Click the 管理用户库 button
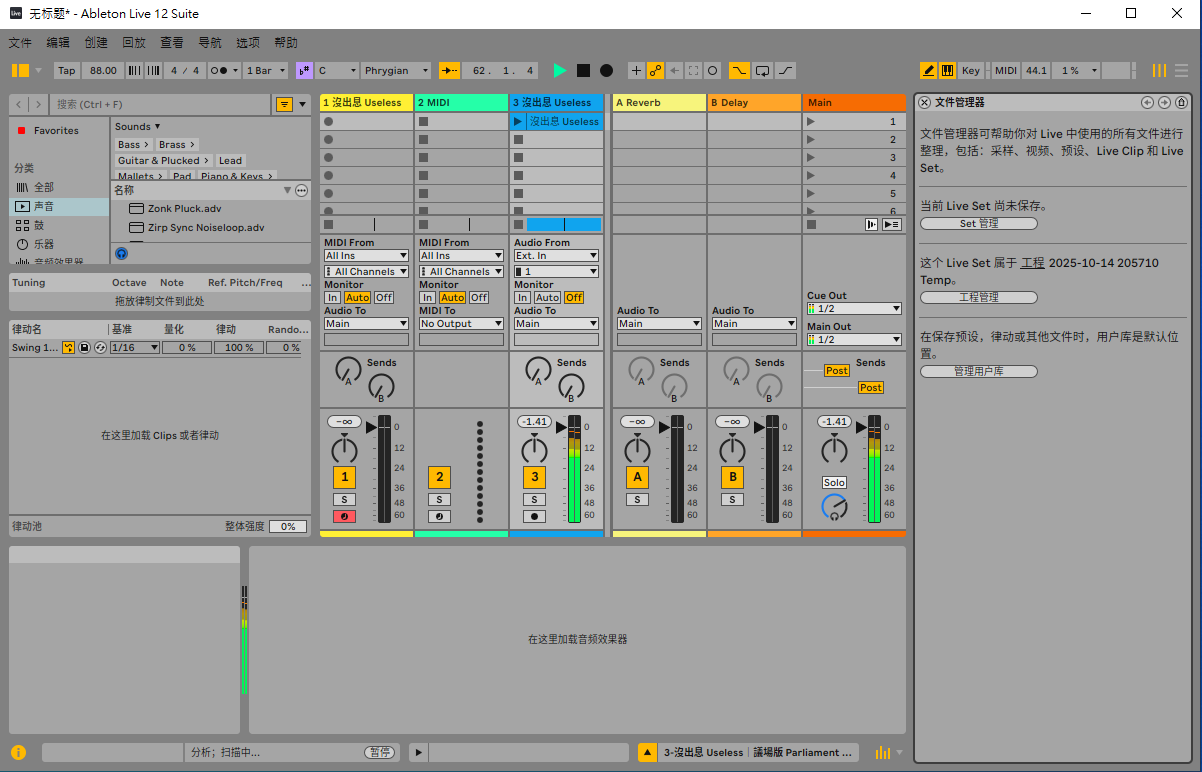This screenshot has height=772, width=1202. pyautogui.click(x=978, y=372)
